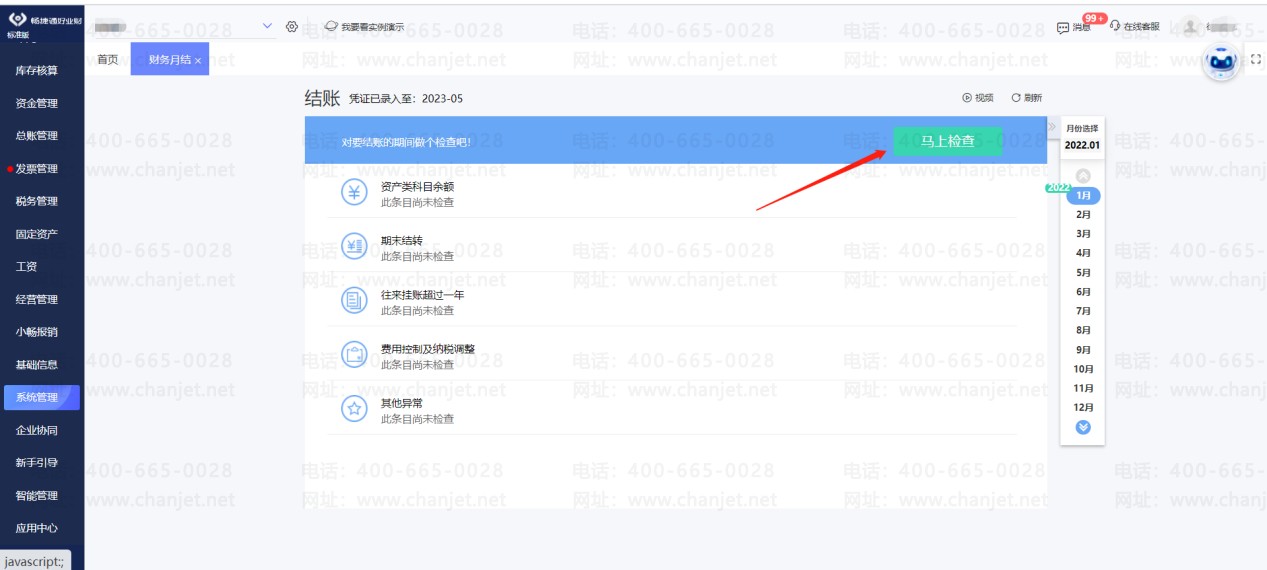This screenshot has width=1267, height=570.
Task: Close the 财务月结 tab
Action: coord(198,61)
